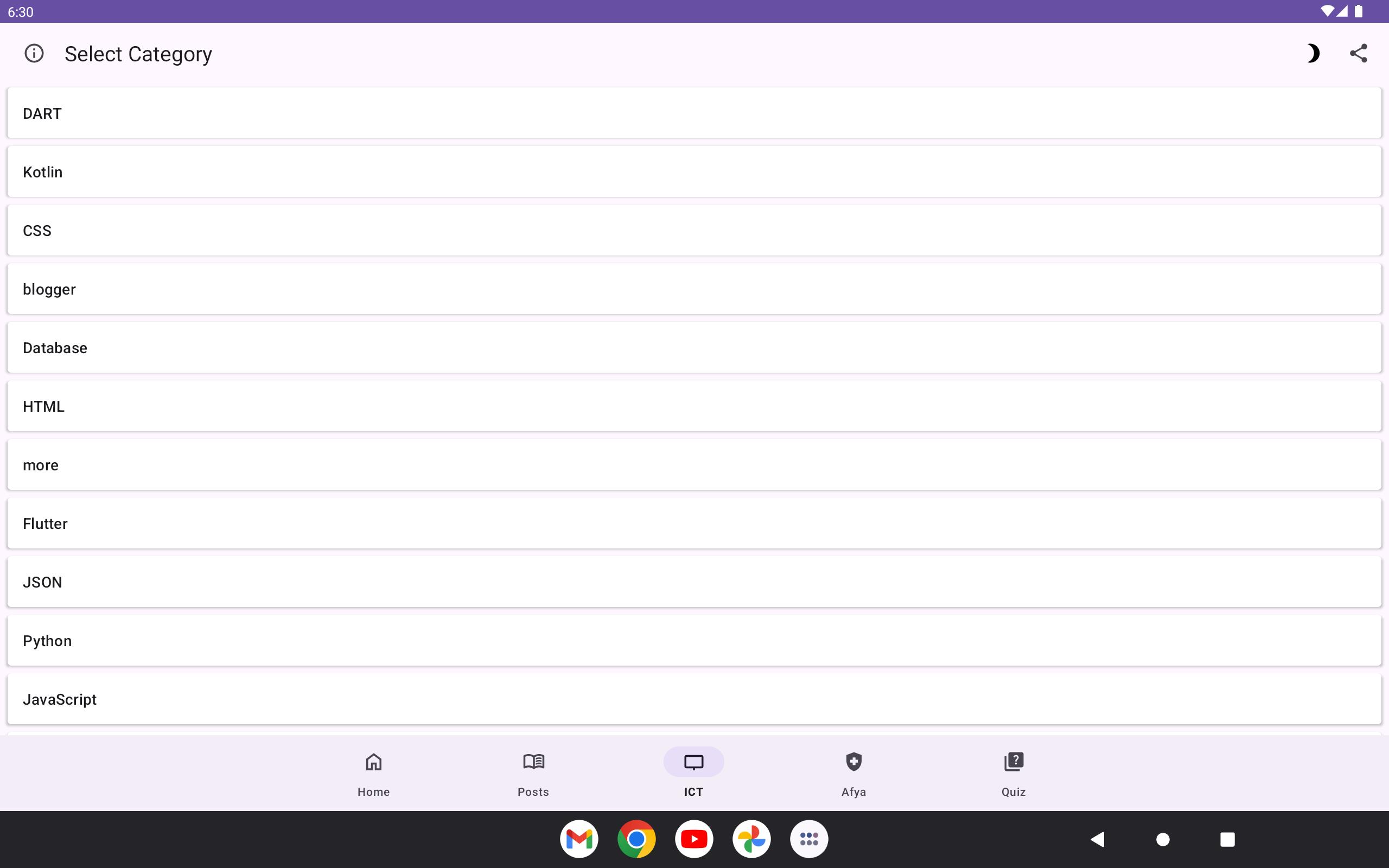Open the app drawer grid icon

(809, 839)
